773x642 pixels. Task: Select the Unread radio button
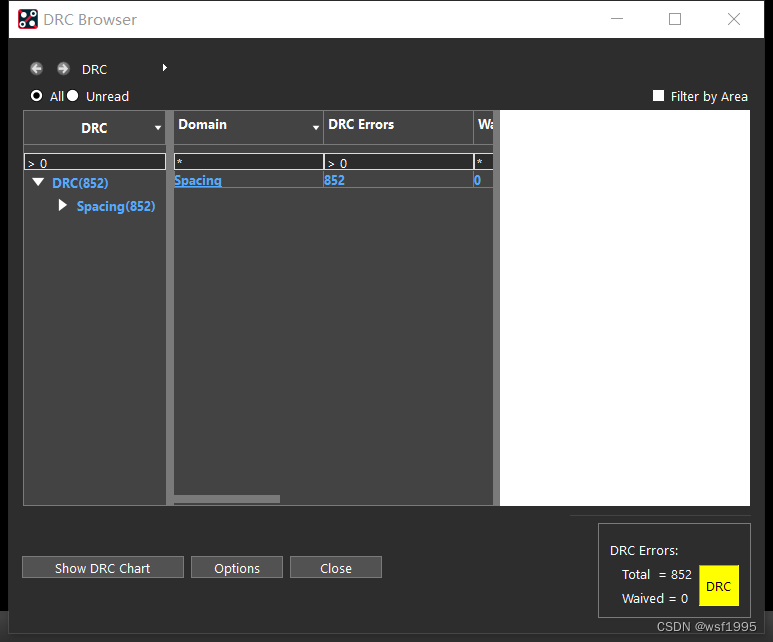(x=72, y=96)
